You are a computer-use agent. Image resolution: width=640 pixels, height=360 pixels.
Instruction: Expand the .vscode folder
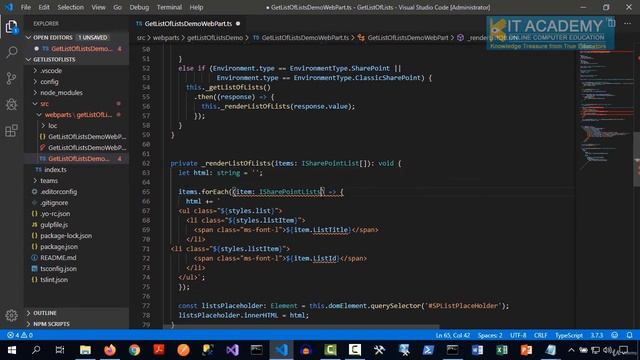coord(51,71)
